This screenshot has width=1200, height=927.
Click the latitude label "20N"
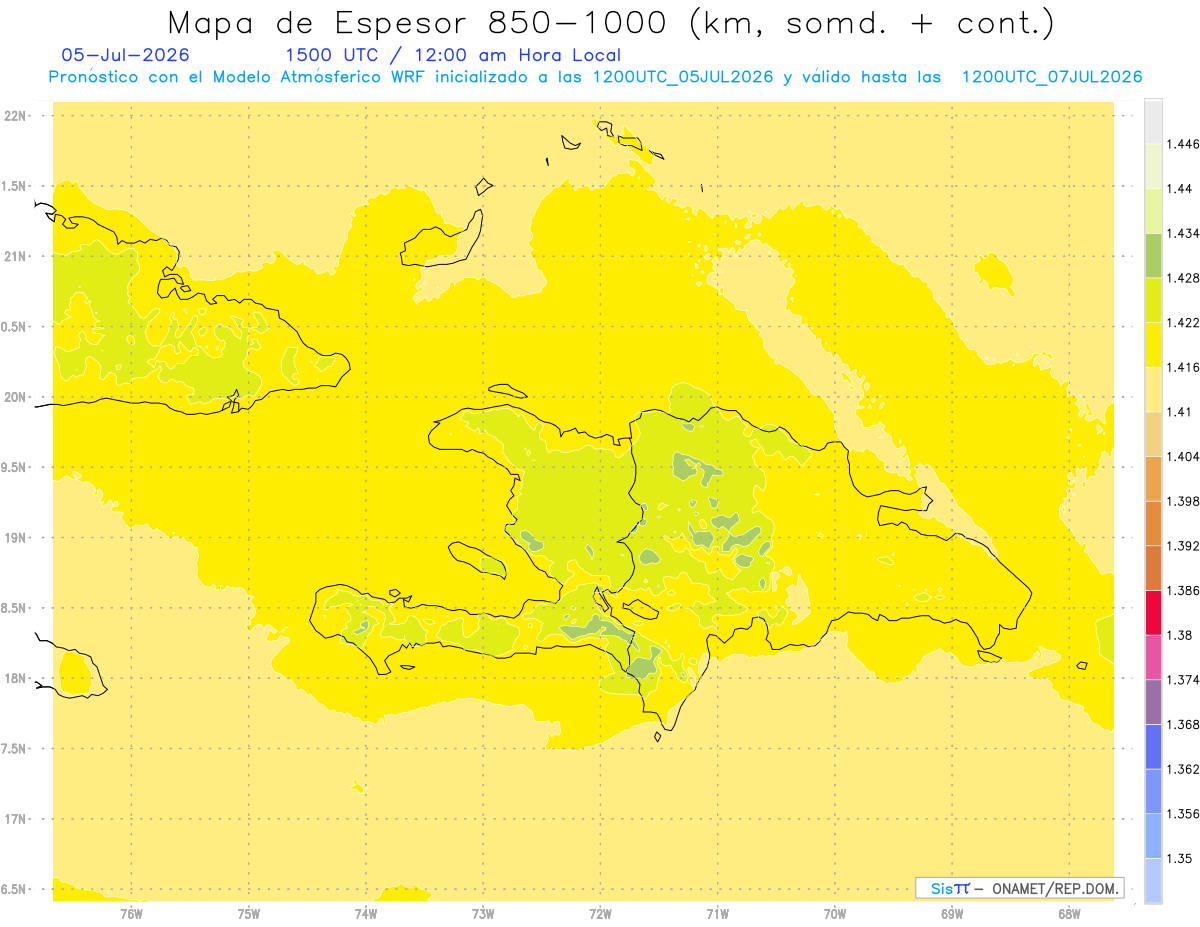(x=17, y=397)
